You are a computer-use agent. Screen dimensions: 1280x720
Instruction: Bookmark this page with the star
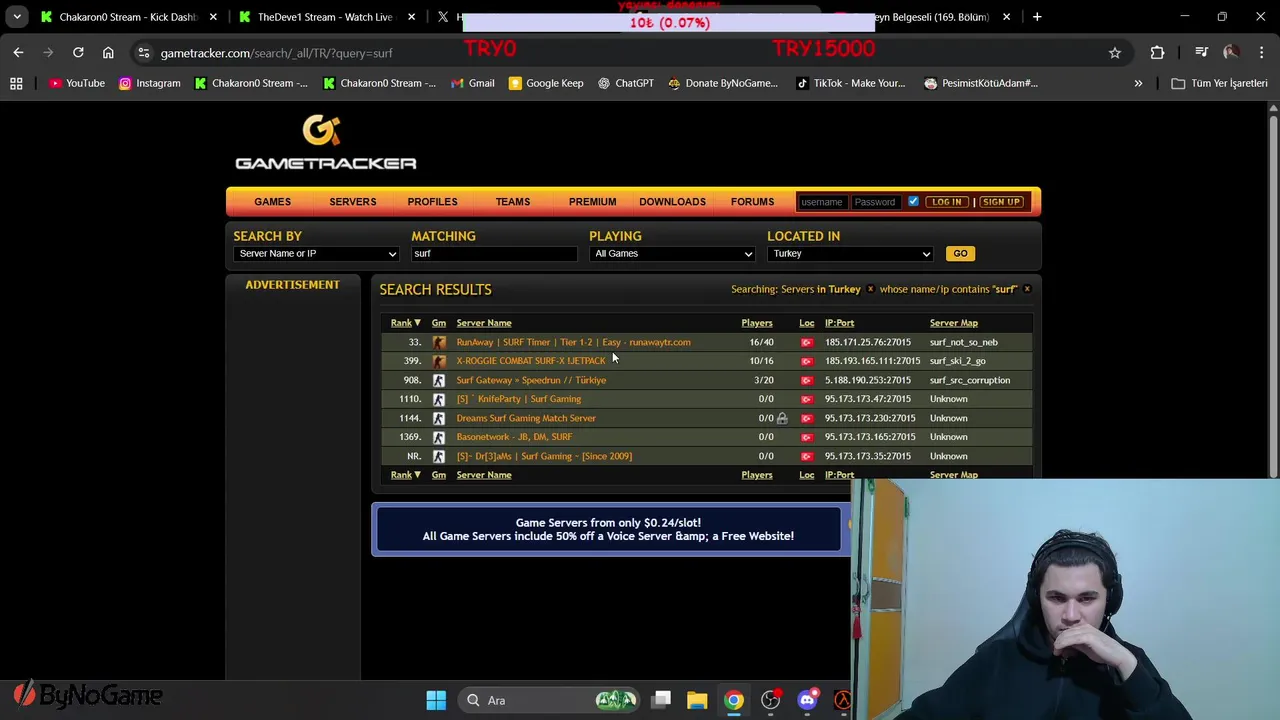point(1115,52)
